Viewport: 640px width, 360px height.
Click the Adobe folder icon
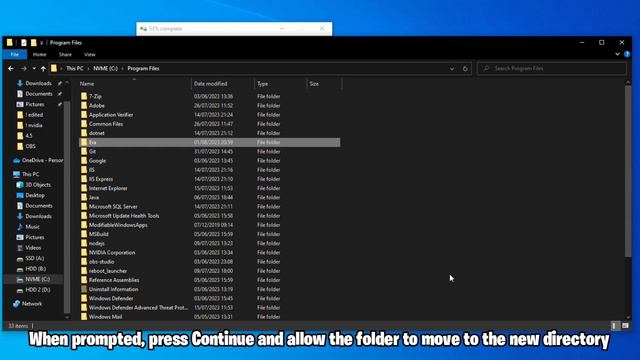(x=84, y=105)
